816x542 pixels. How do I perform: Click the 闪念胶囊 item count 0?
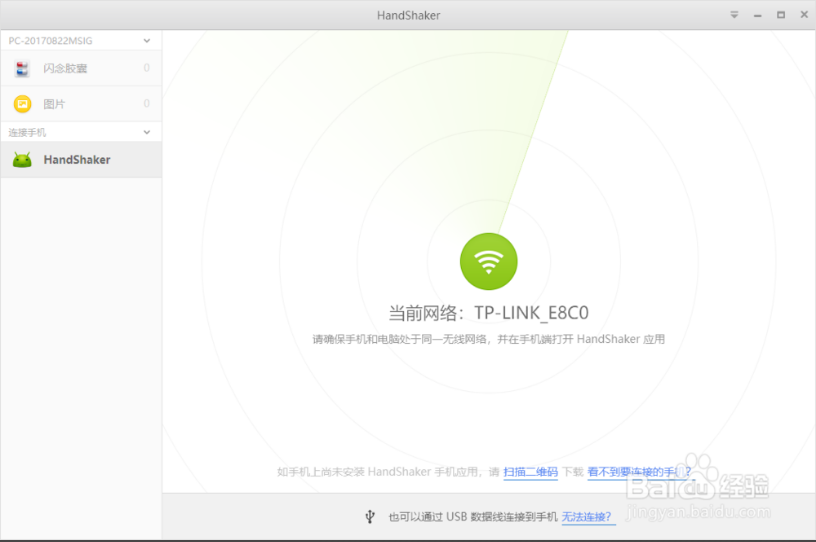[147, 68]
